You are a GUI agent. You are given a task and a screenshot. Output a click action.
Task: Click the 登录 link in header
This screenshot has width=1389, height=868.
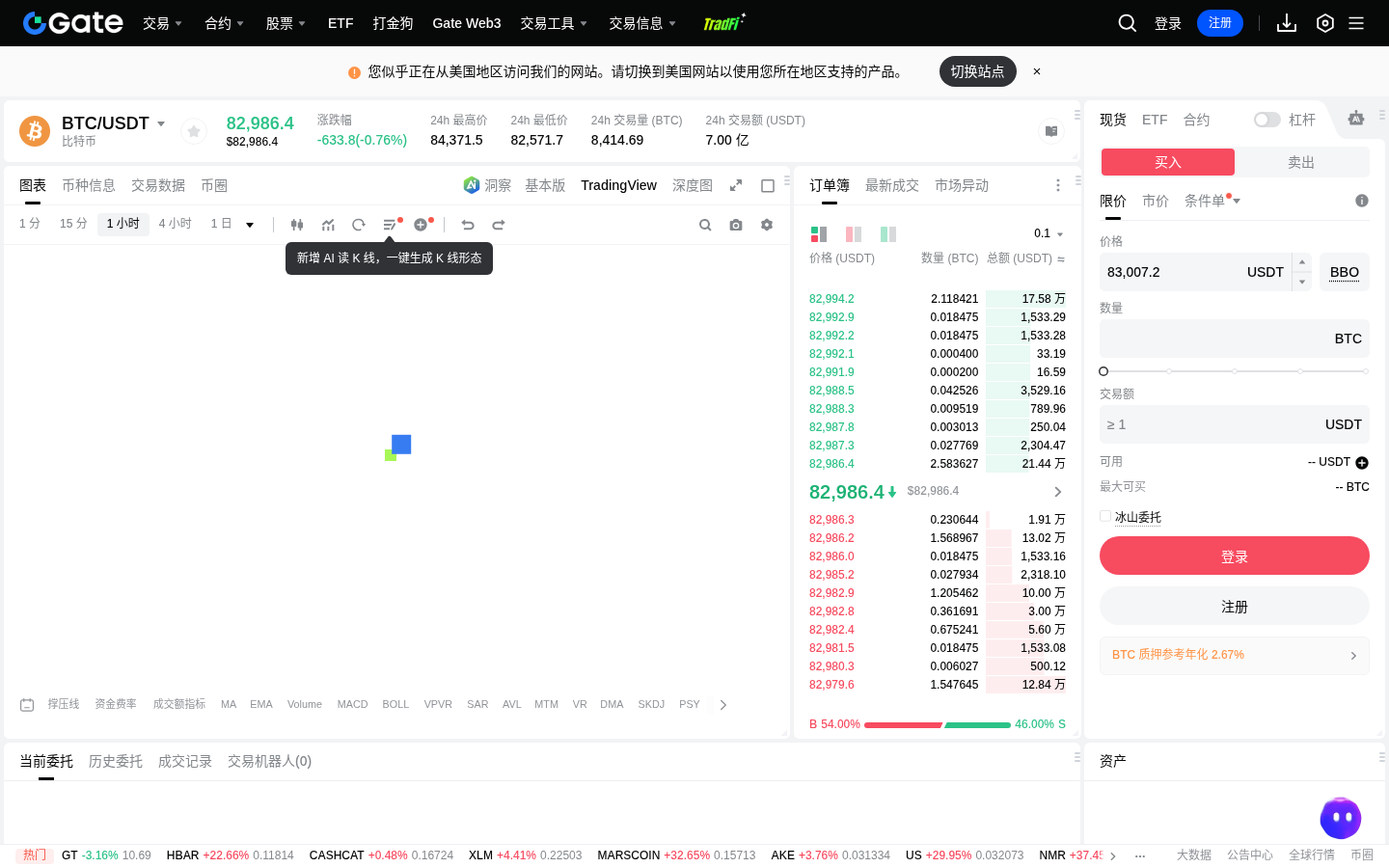click(1168, 23)
